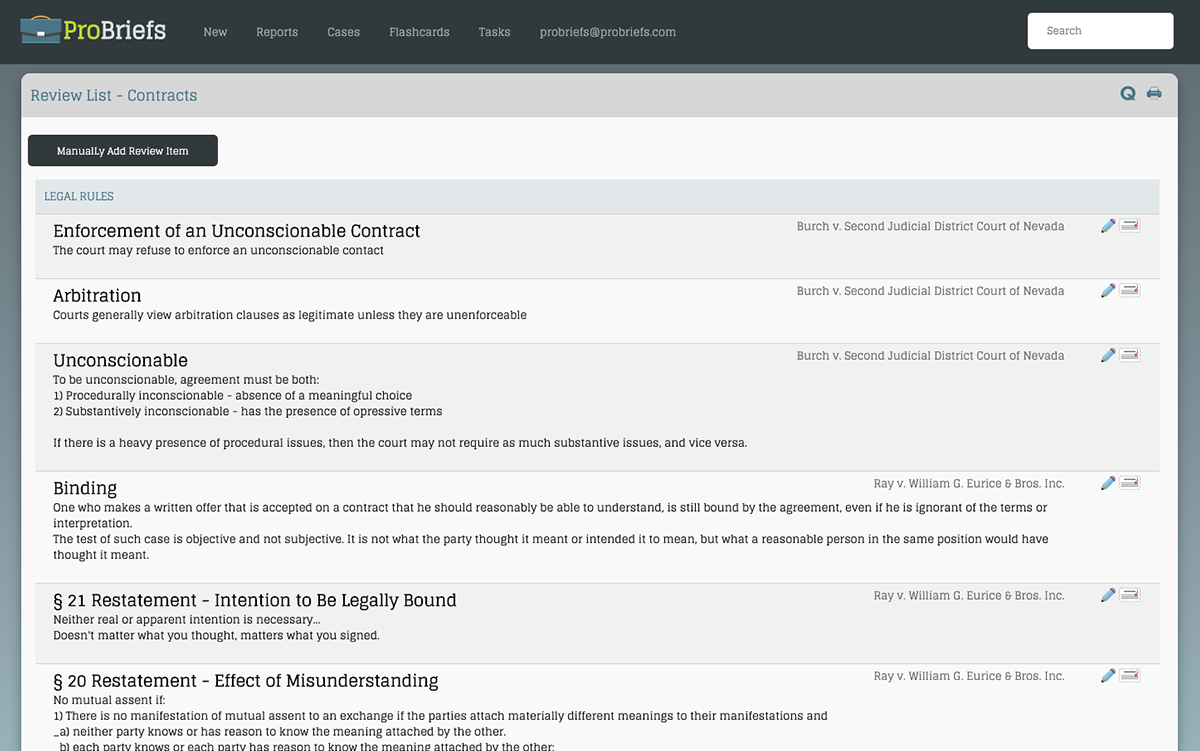Image resolution: width=1200 pixels, height=751 pixels.
Task: Select the magnifier icon in the header
Action: (1128, 93)
